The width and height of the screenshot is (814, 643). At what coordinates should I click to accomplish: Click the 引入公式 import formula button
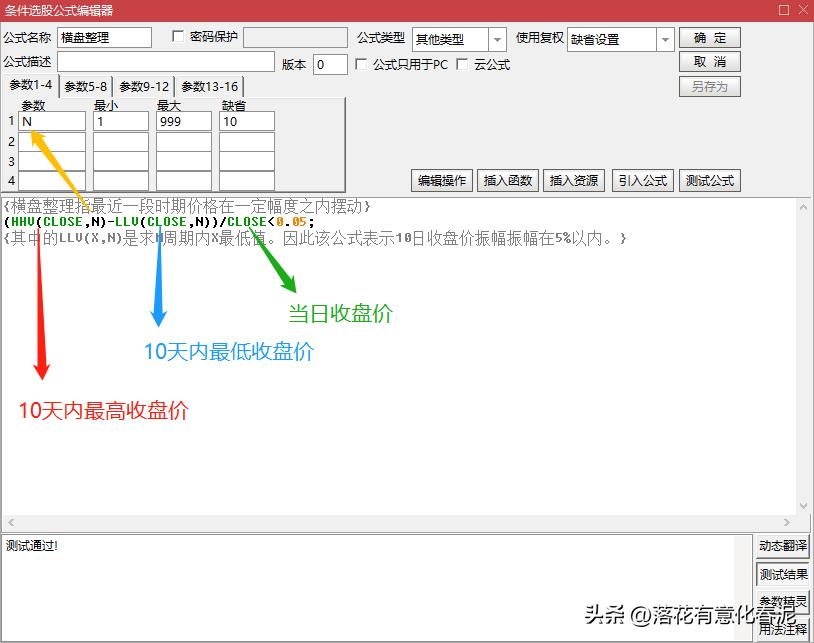coord(642,180)
